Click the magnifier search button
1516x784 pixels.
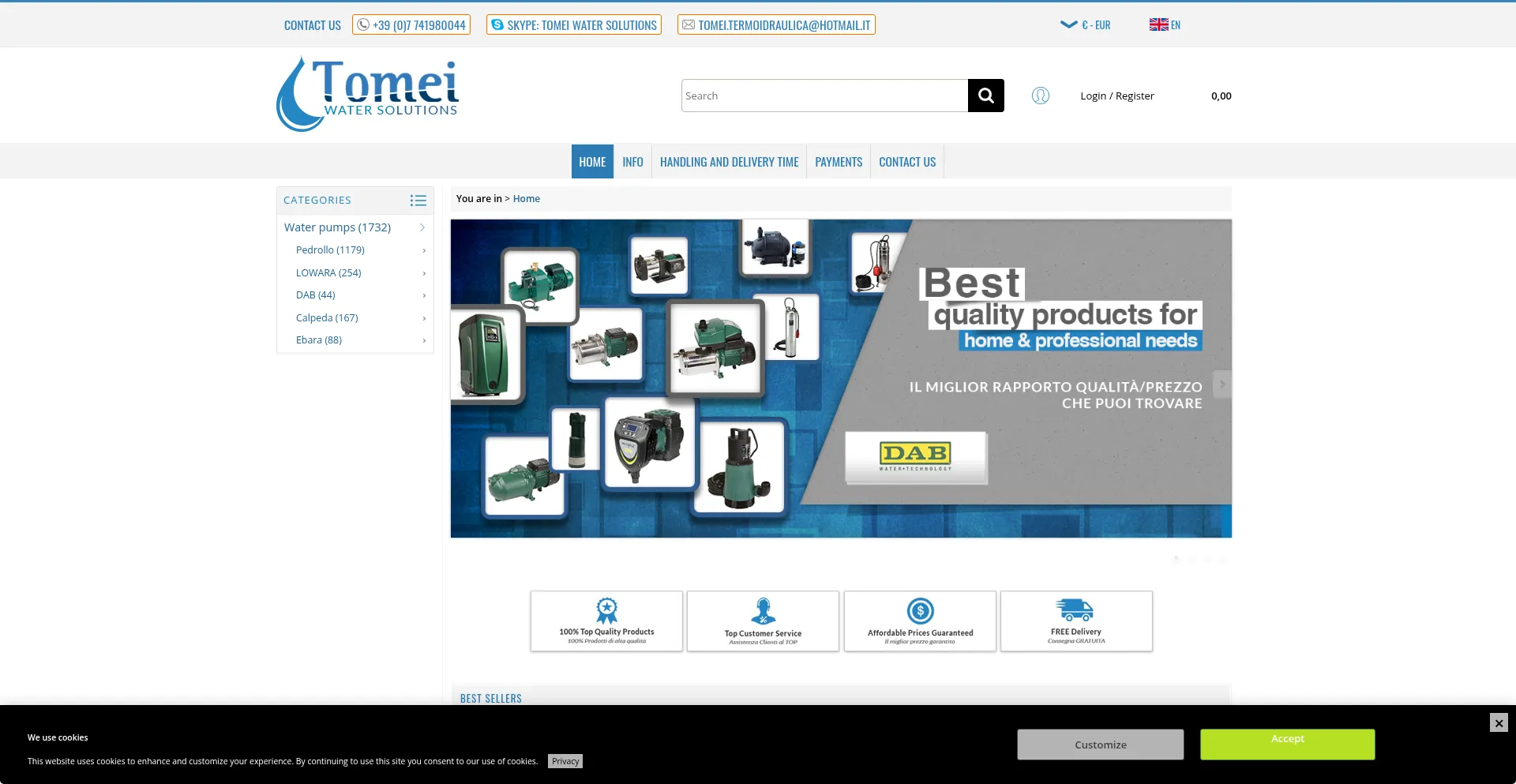click(x=985, y=96)
